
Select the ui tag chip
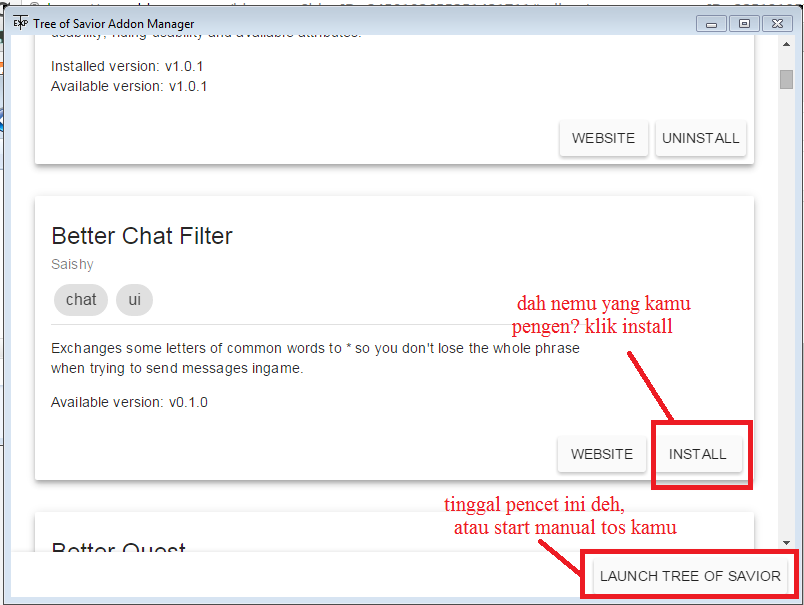[134, 299]
